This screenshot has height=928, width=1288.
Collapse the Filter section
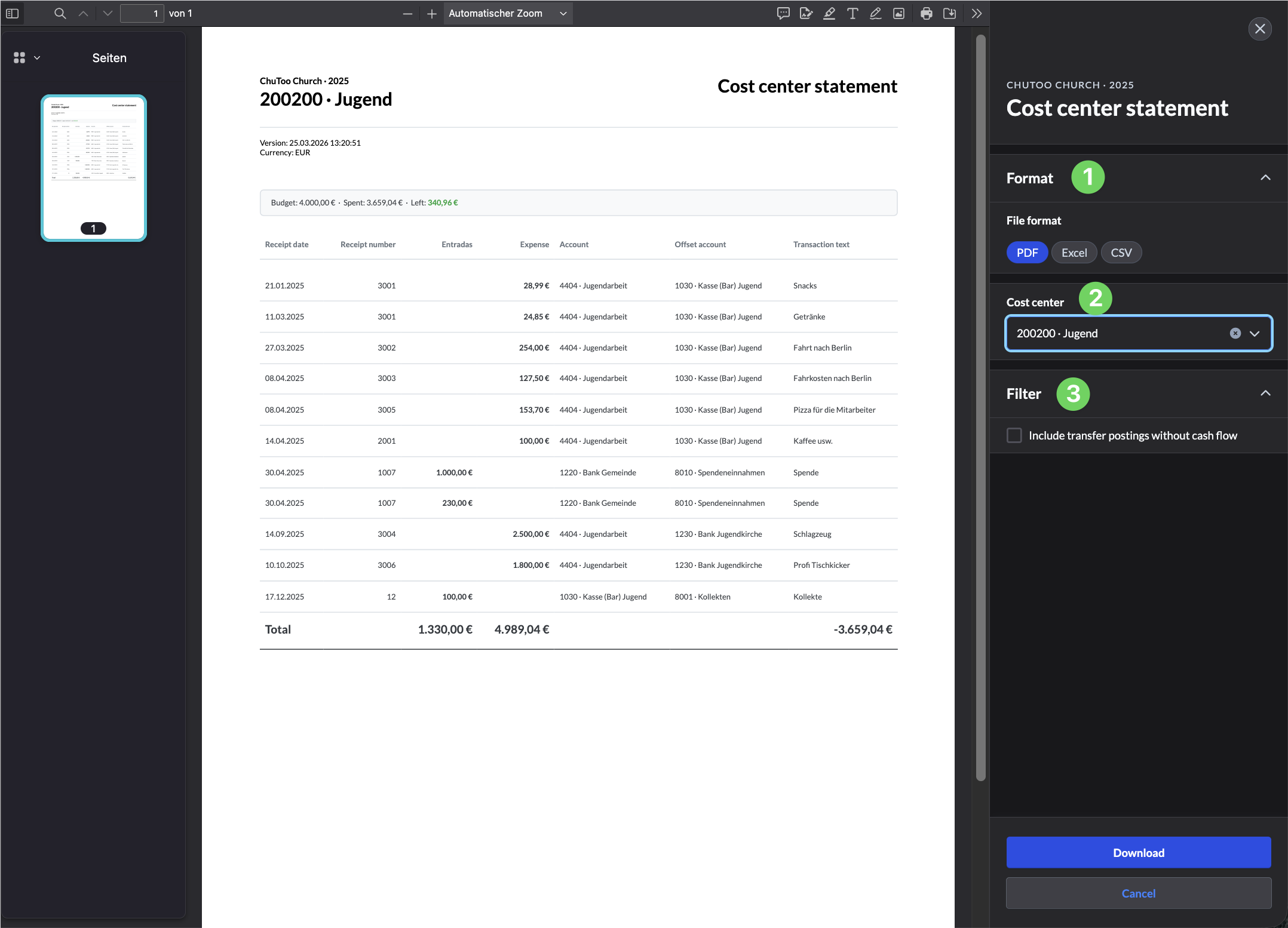(1265, 394)
